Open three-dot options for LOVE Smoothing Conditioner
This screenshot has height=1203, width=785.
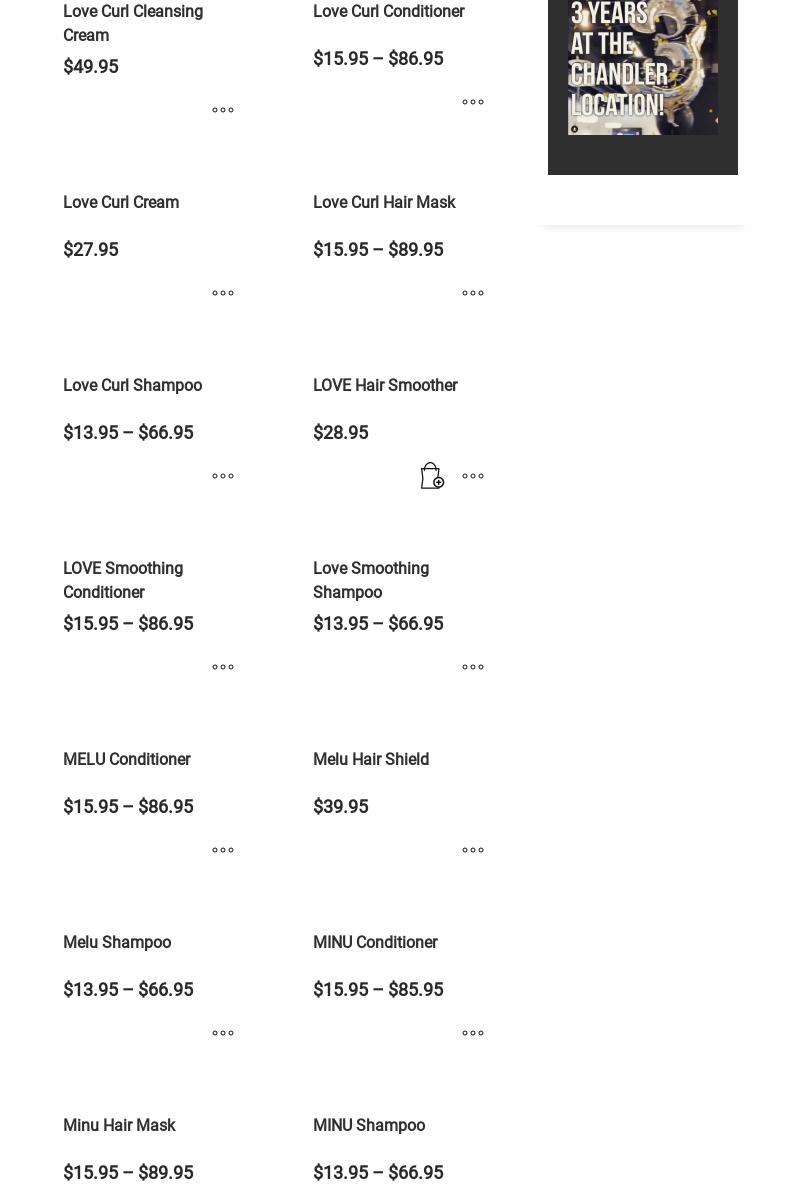pos(223,667)
